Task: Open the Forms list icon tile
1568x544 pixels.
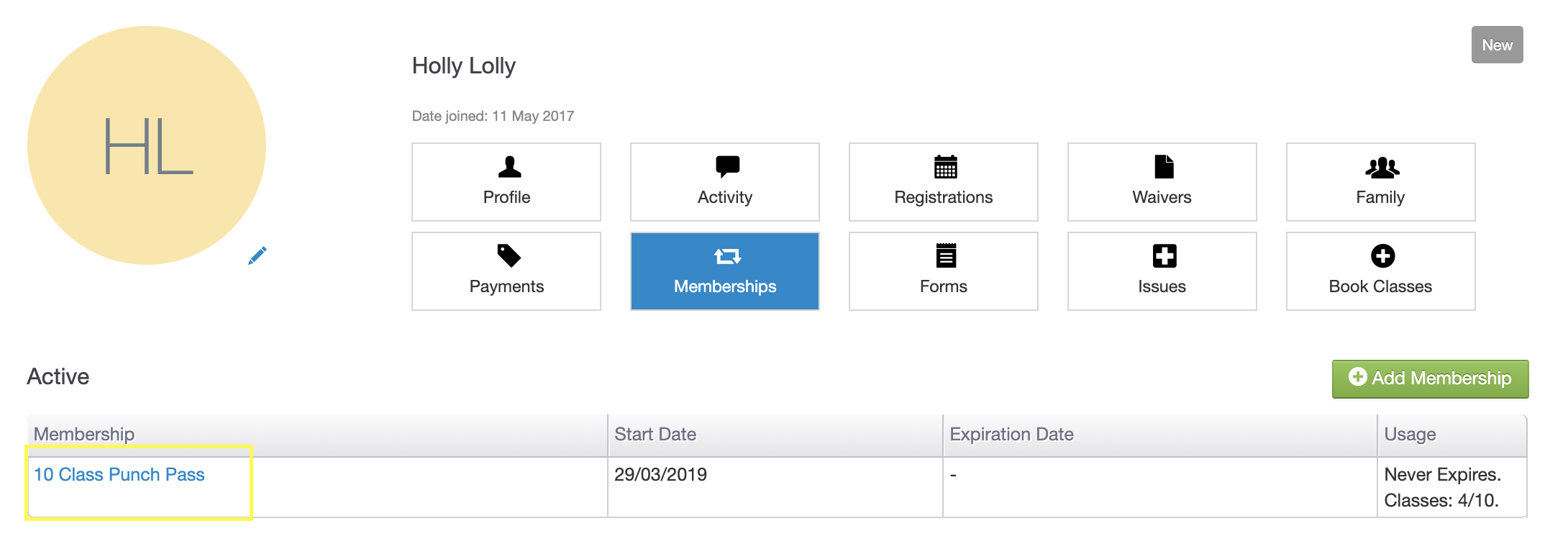Action: [945, 256]
